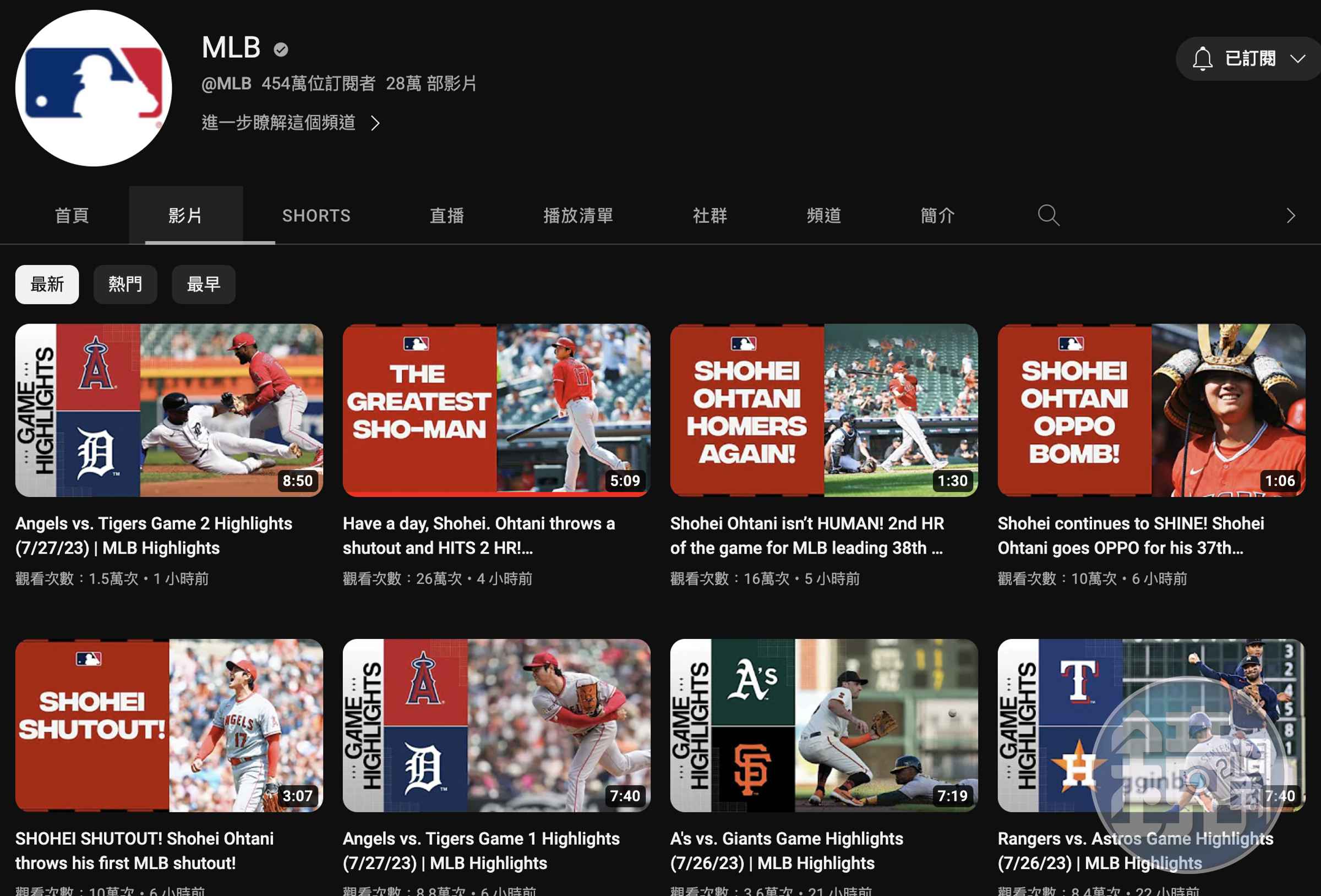Open the SHORTS tab

[x=316, y=216]
